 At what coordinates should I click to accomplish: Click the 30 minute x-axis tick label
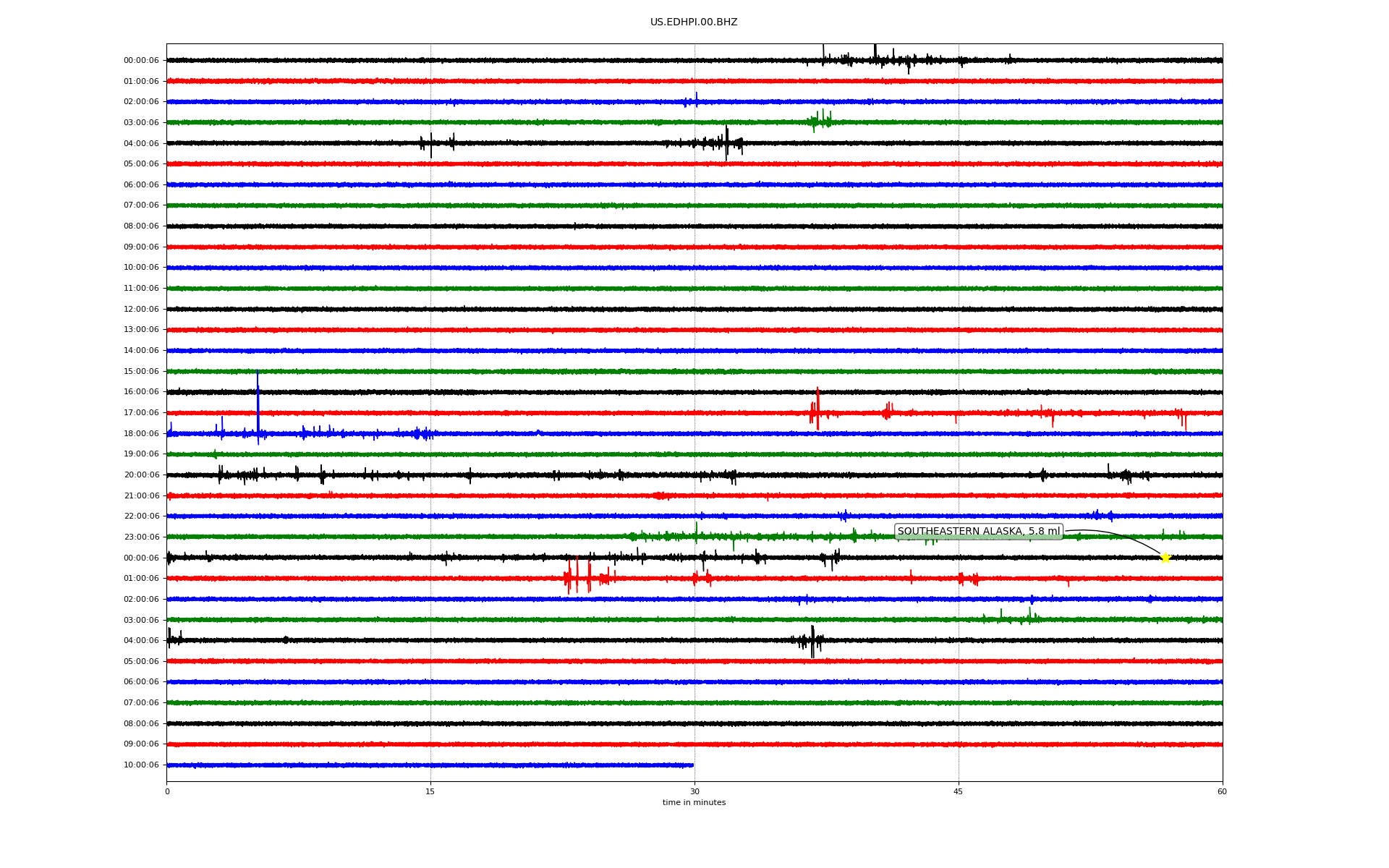point(694,791)
